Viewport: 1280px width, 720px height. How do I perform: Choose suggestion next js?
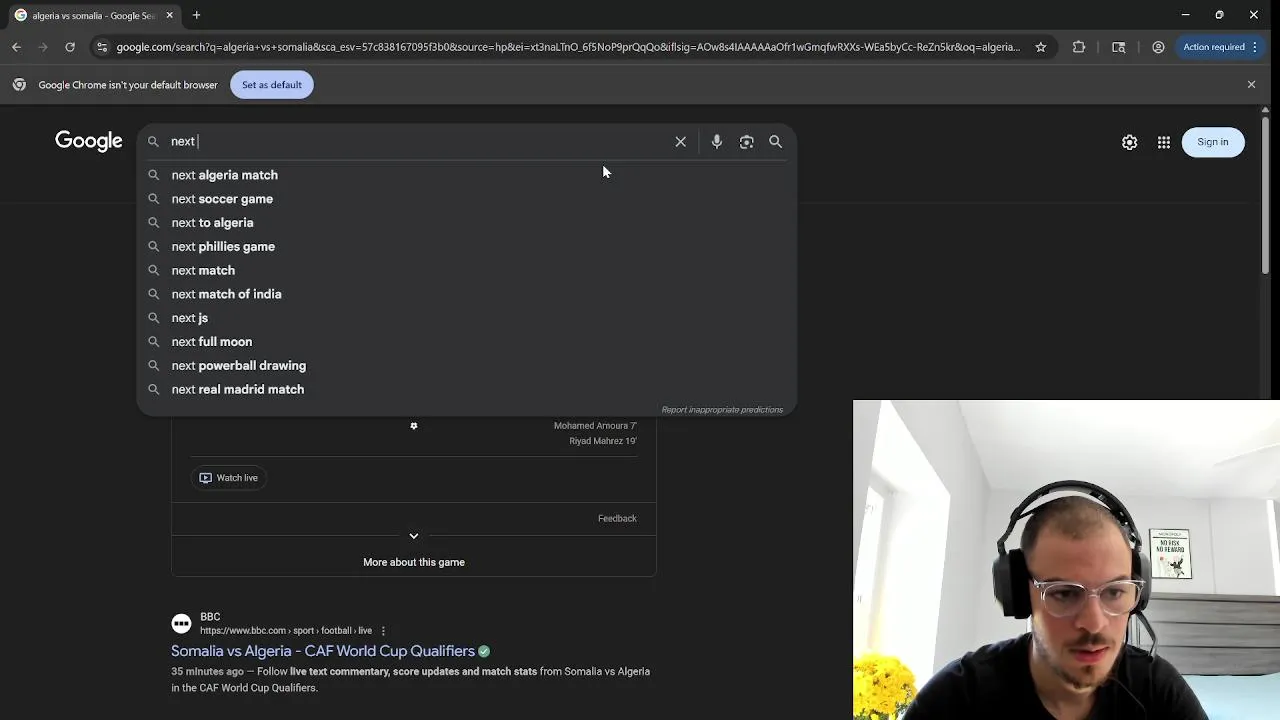[466, 318]
